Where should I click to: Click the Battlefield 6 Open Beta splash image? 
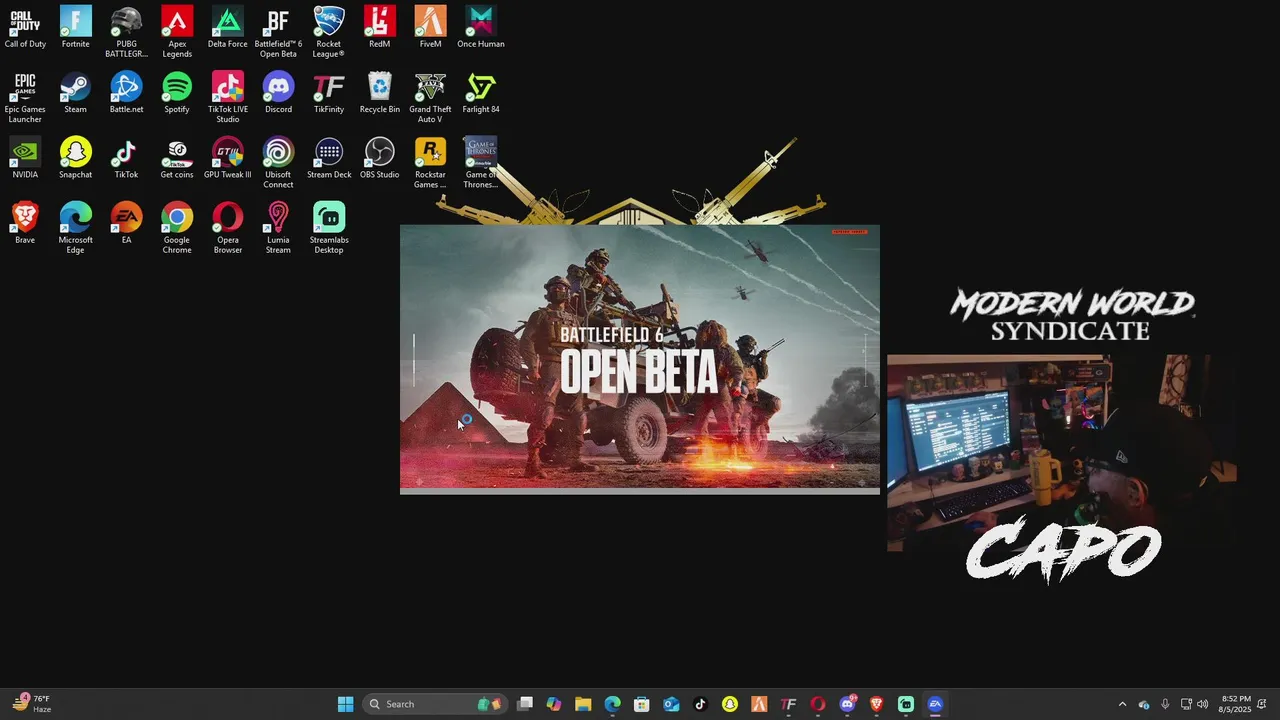(640, 359)
